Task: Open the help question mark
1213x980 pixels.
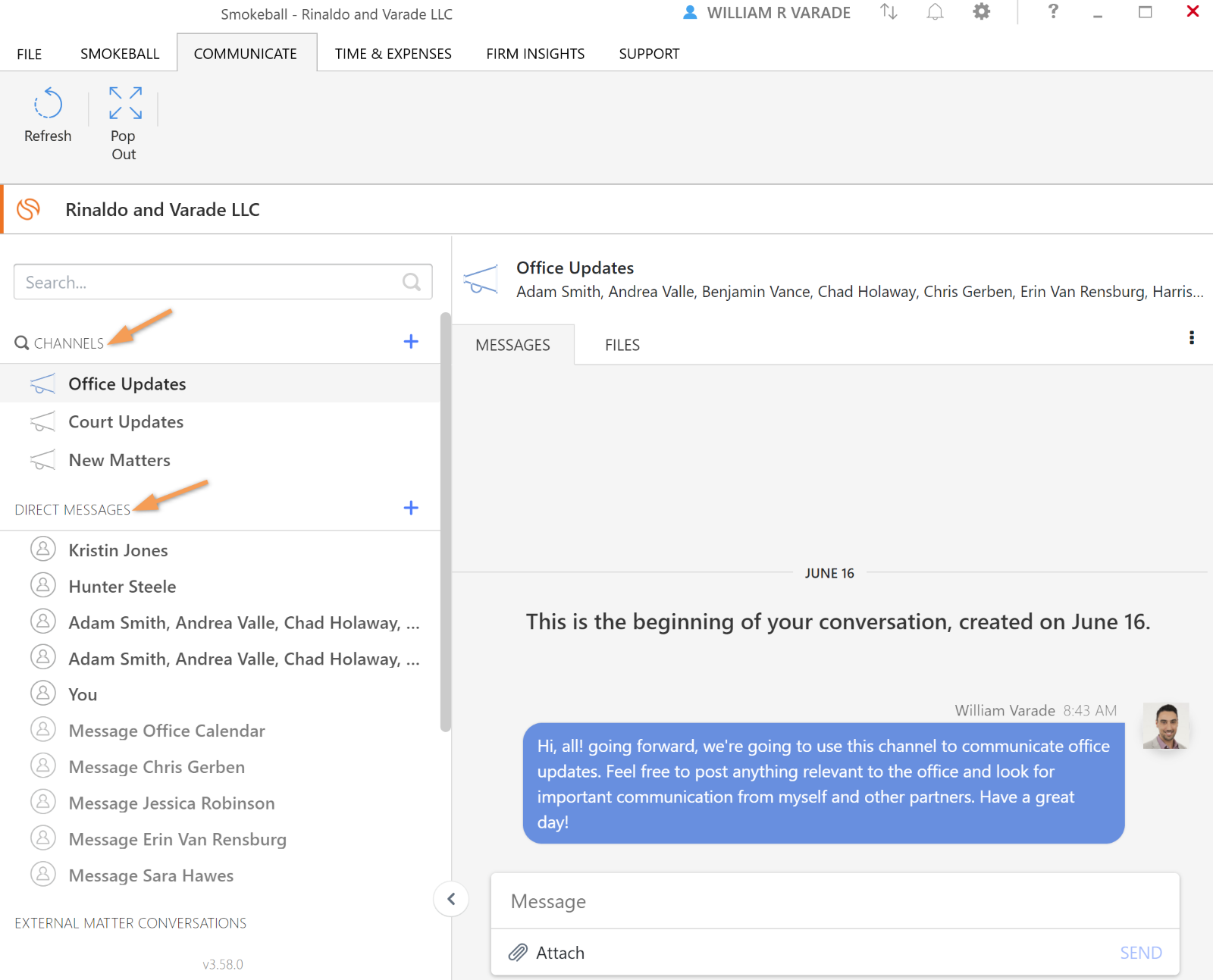Action: (1053, 12)
